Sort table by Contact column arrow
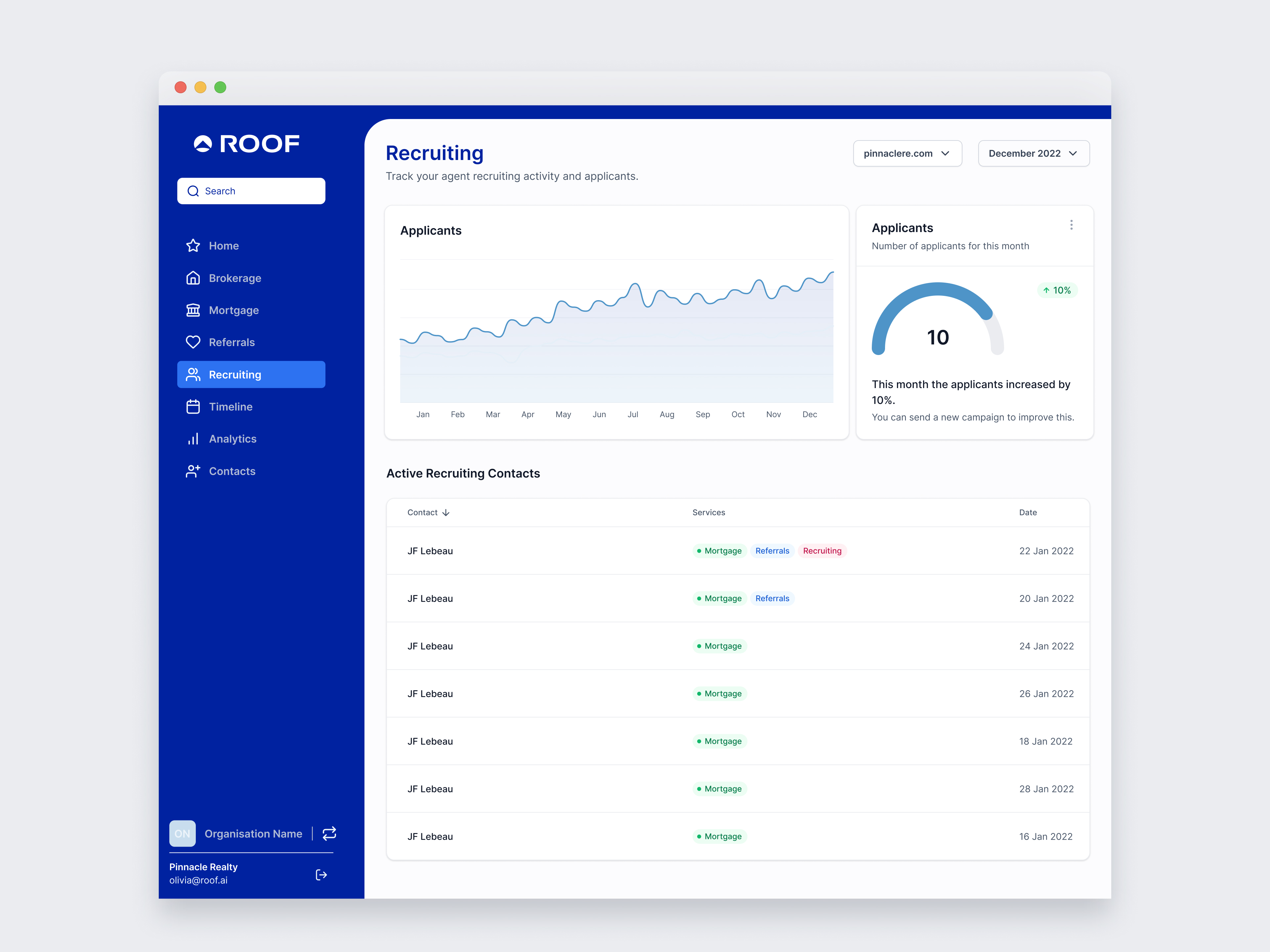 point(446,512)
